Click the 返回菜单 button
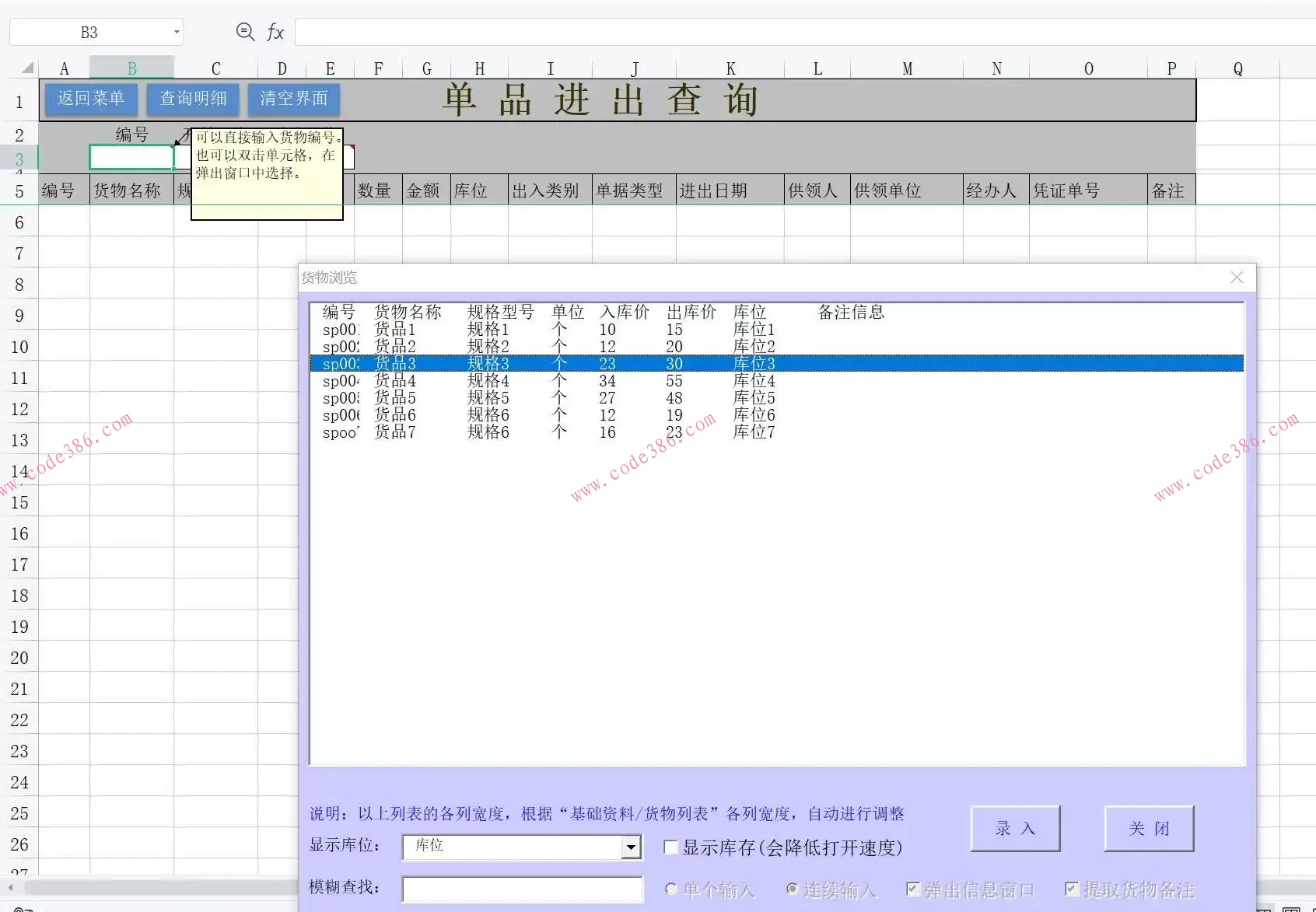 pos(90,99)
